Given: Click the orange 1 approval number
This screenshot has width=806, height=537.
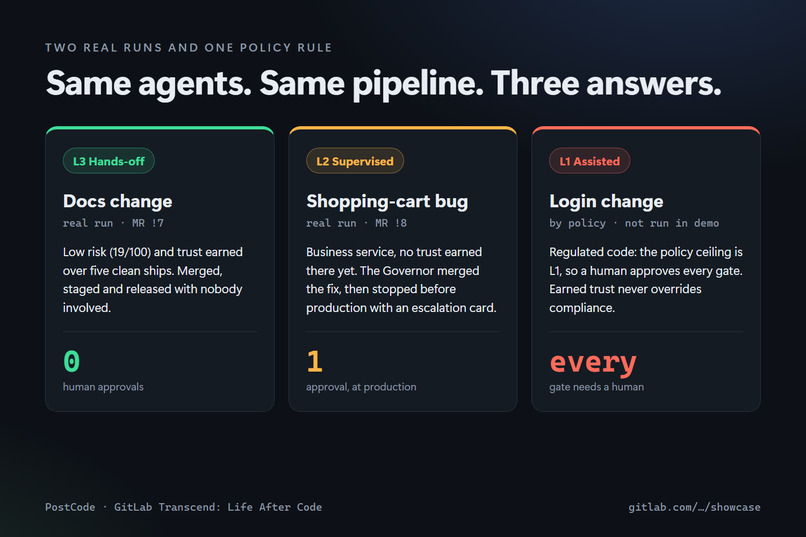Looking at the screenshot, I should pos(314,361).
